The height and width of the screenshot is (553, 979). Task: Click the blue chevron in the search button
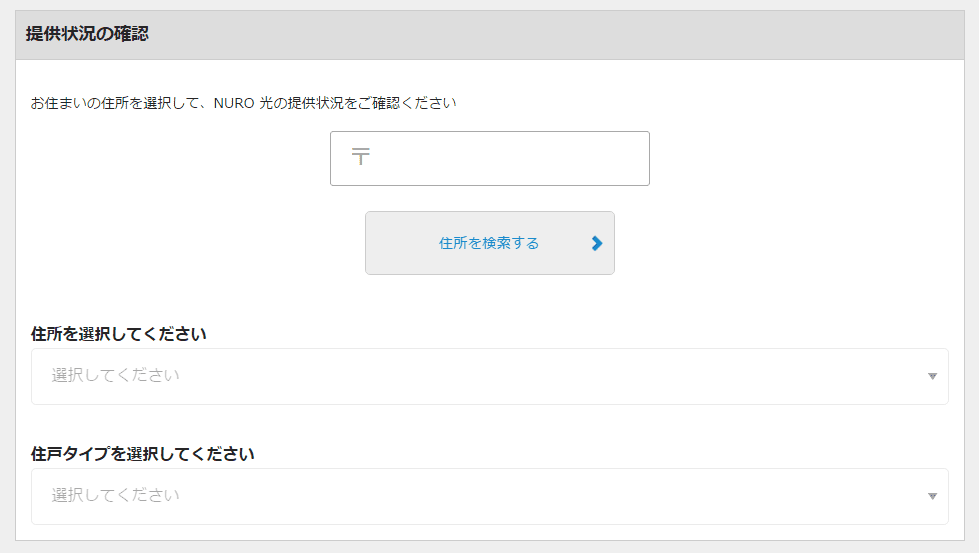[x=597, y=243]
